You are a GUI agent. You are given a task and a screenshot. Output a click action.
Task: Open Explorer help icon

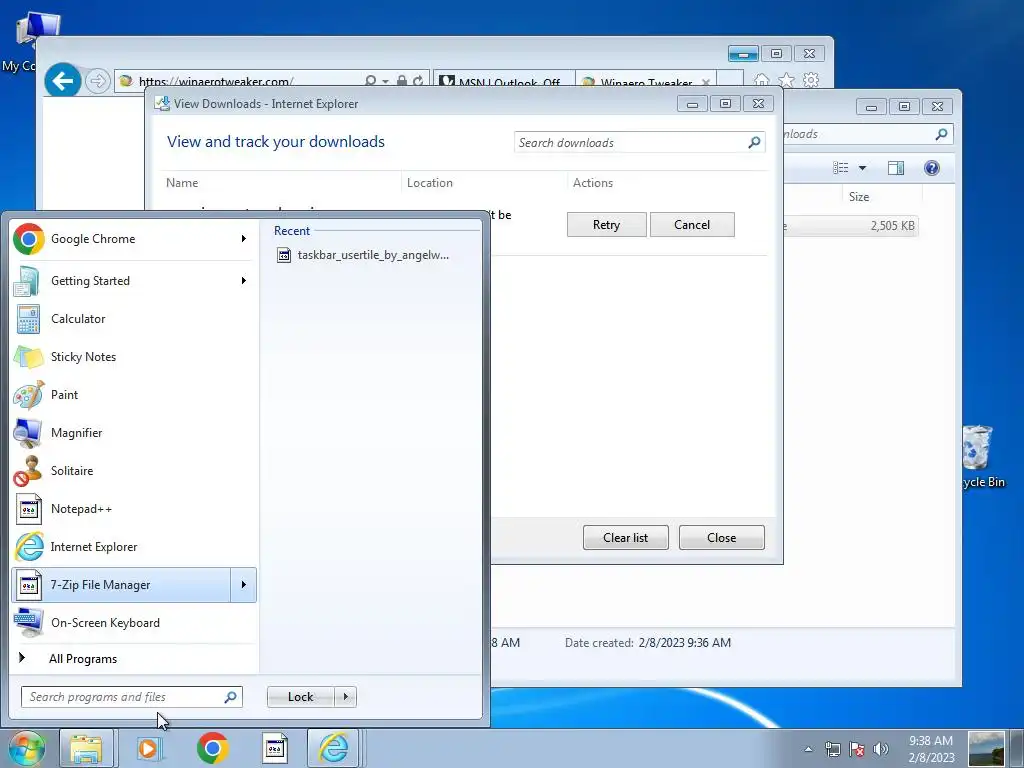(x=932, y=168)
